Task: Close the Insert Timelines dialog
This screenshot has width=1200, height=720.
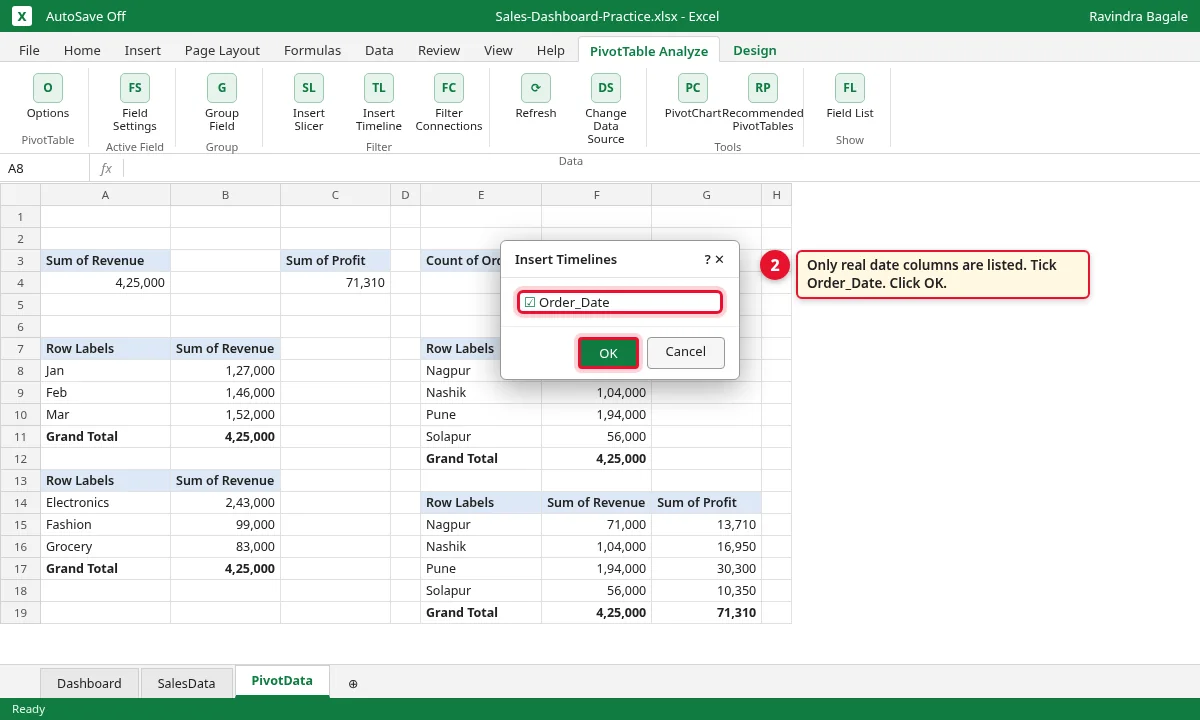Action: click(720, 259)
